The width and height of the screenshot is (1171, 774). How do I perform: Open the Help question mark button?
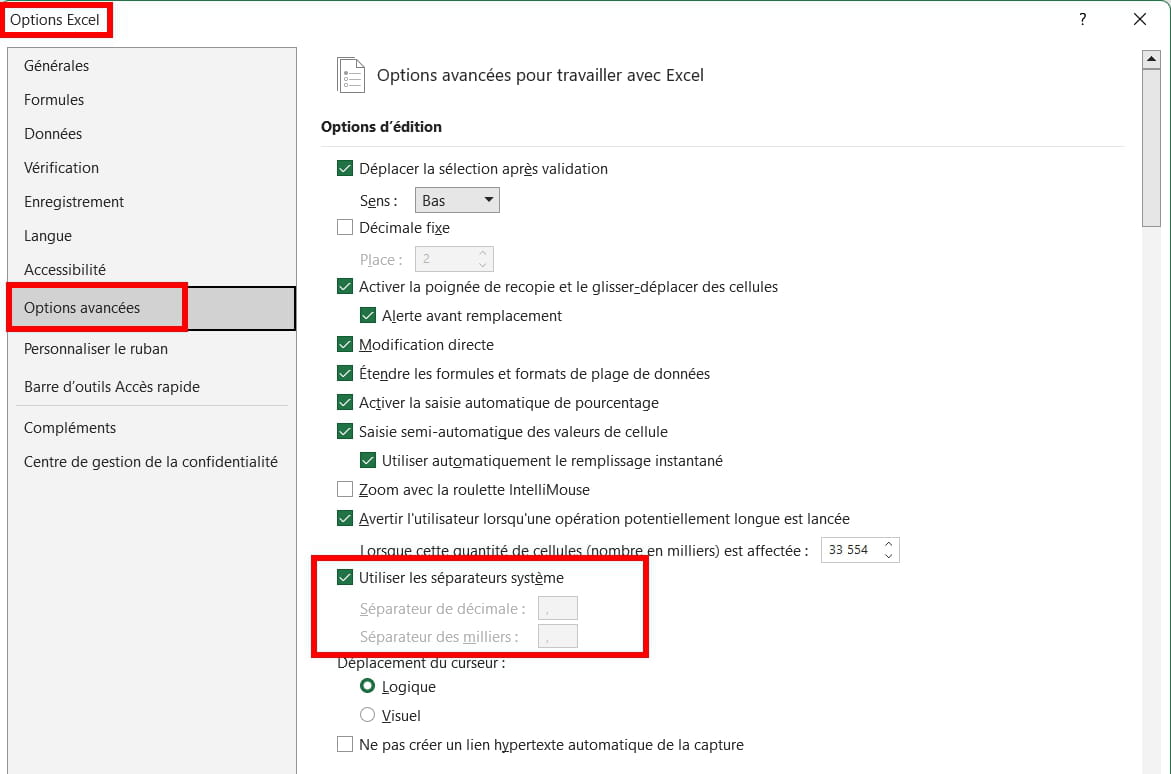(x=1082, y=19)
